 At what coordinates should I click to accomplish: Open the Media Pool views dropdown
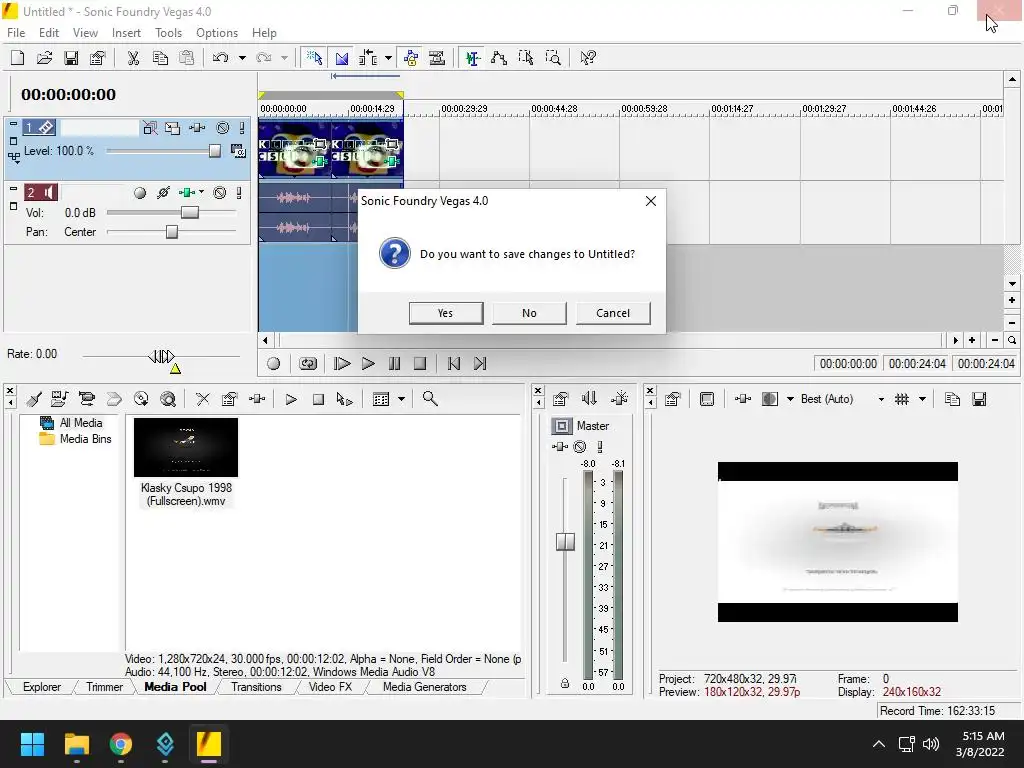point(401,399)
